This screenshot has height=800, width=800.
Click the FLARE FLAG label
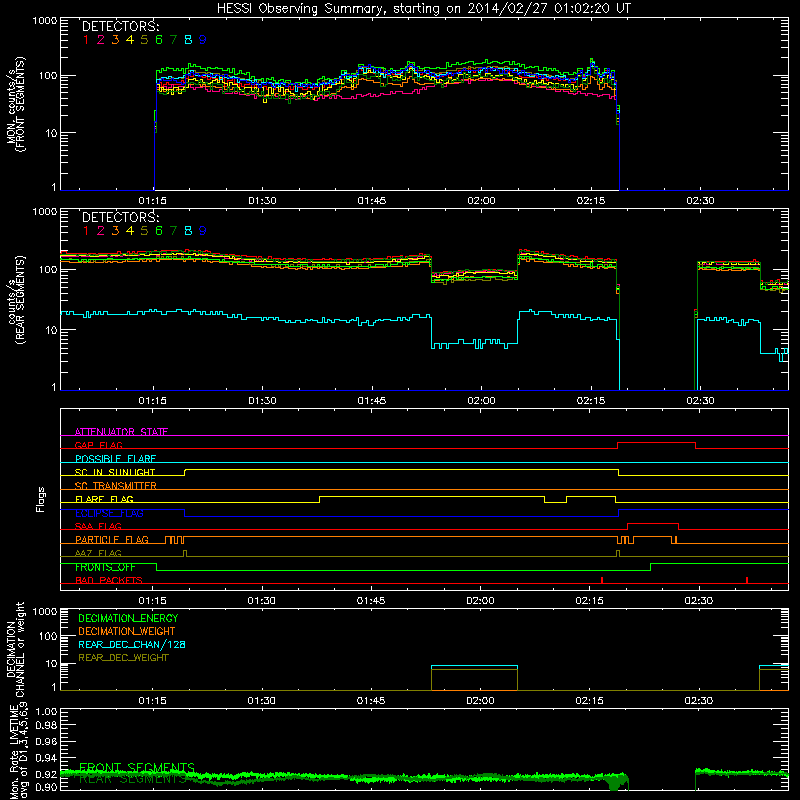pos(104,499)
